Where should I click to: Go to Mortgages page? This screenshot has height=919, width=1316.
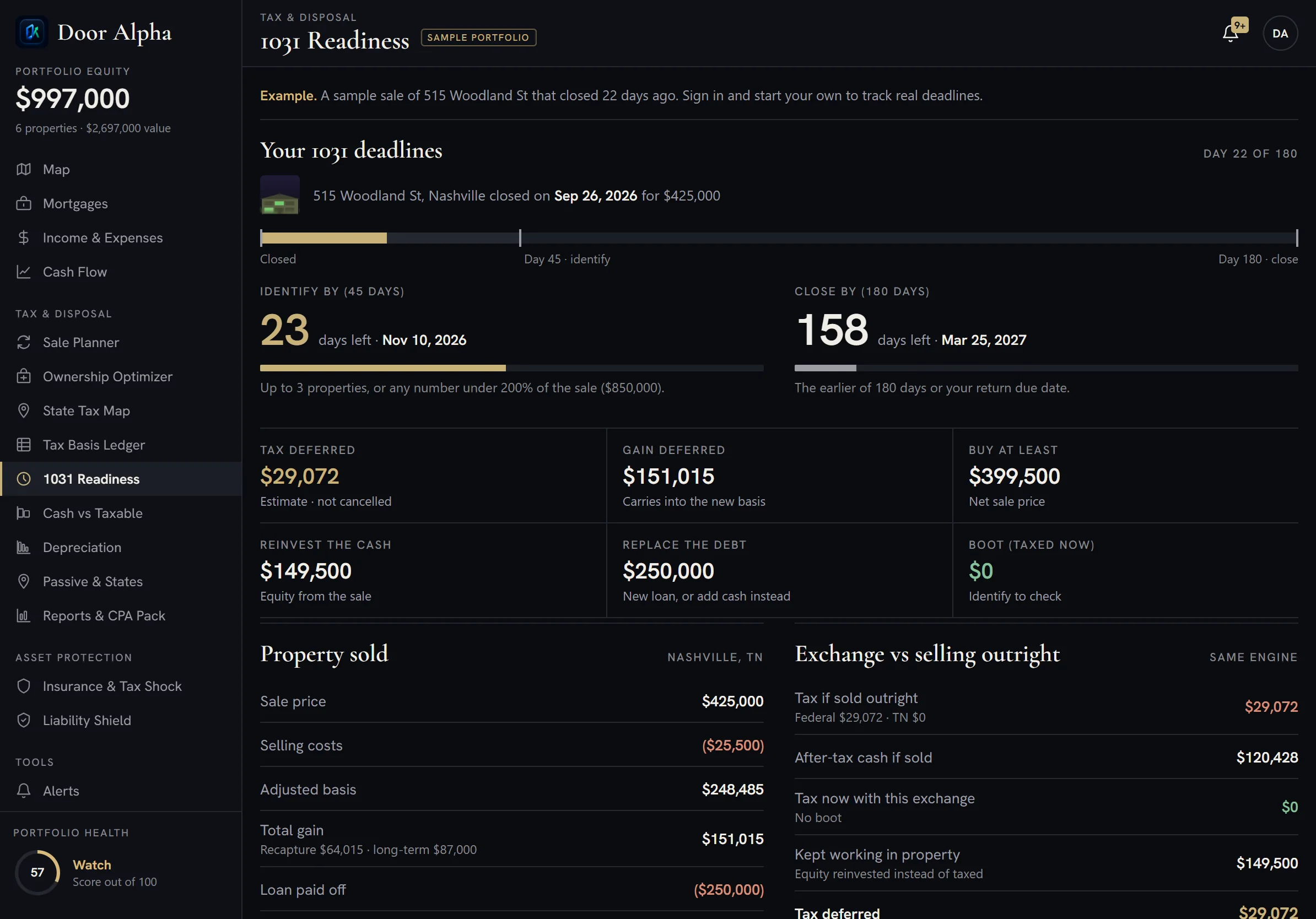click(x=121, y=203)
